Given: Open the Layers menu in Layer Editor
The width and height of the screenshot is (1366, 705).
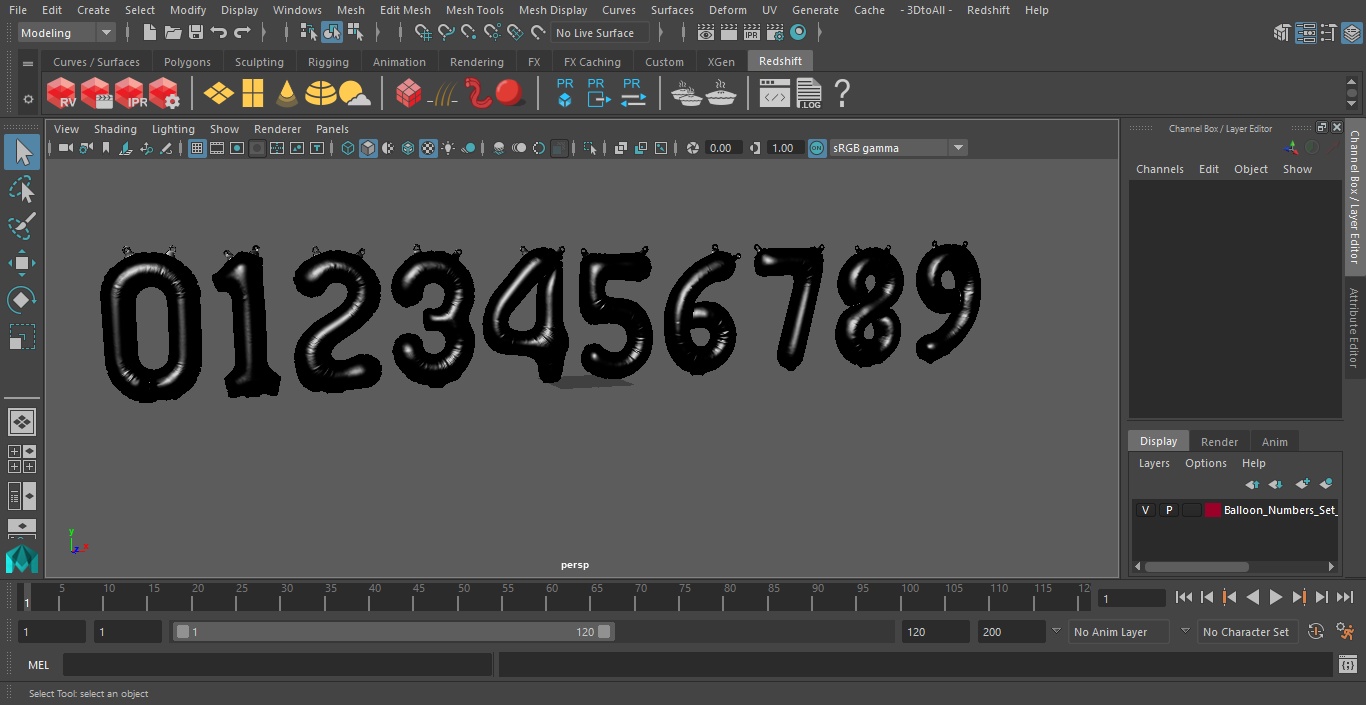Looking at the screenshot, I should pyautogui.click(x=1153, y=463).
